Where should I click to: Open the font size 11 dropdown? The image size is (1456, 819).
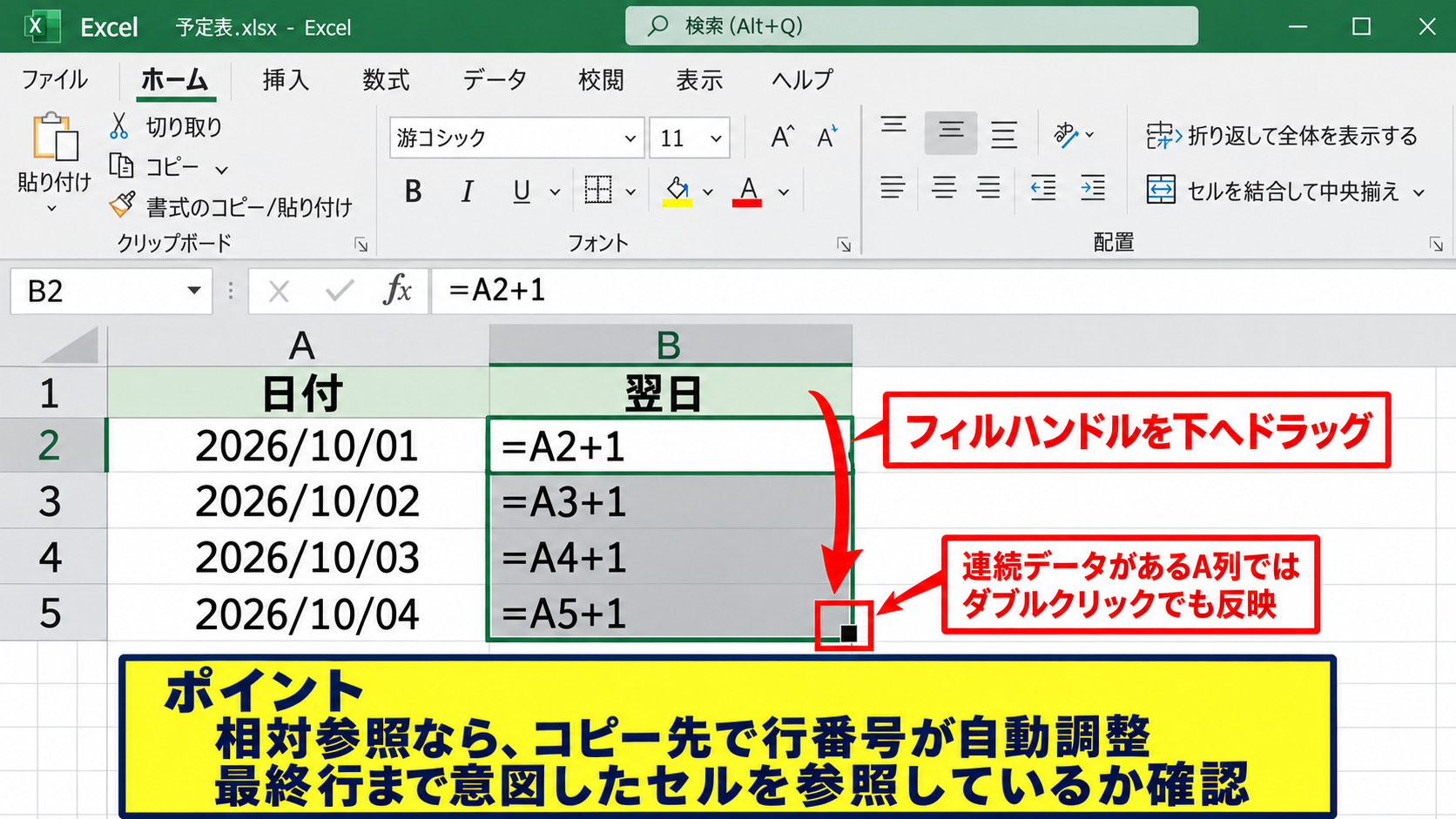tap(716, 138)
